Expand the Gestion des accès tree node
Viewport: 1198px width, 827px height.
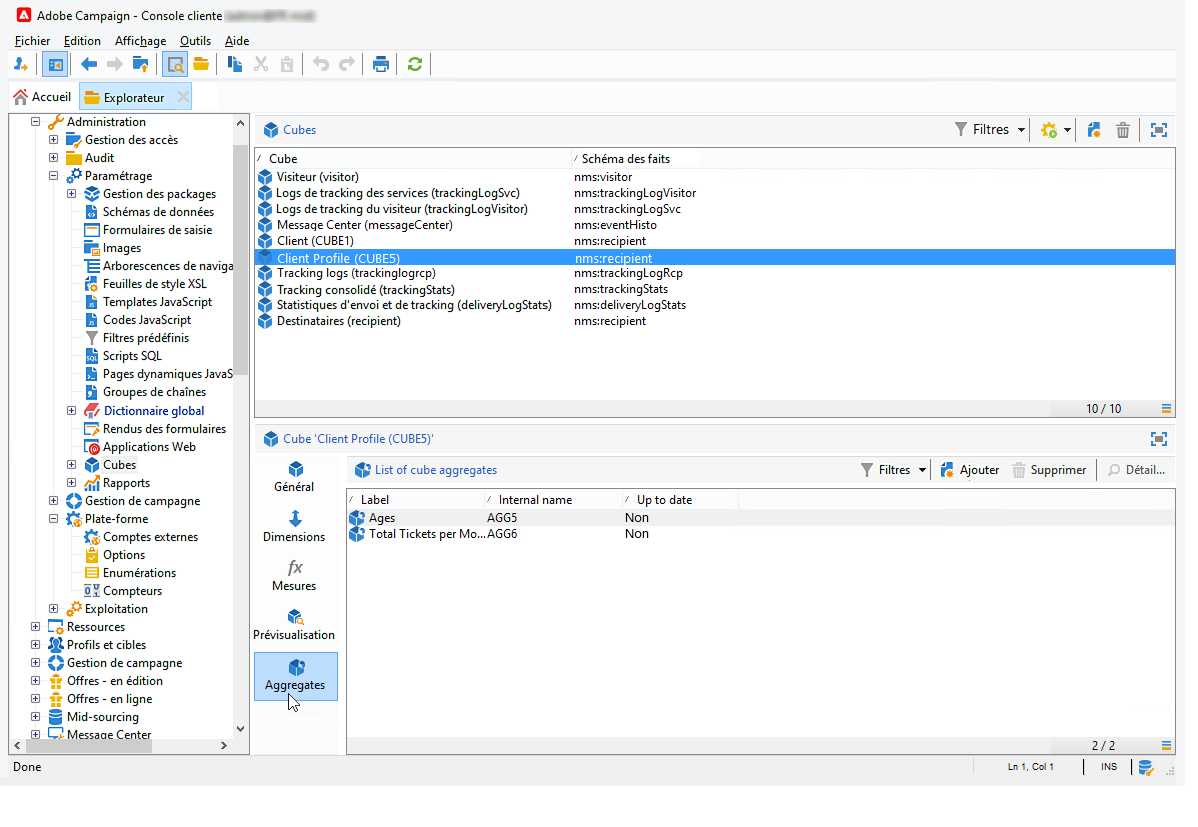pos(53,140)
